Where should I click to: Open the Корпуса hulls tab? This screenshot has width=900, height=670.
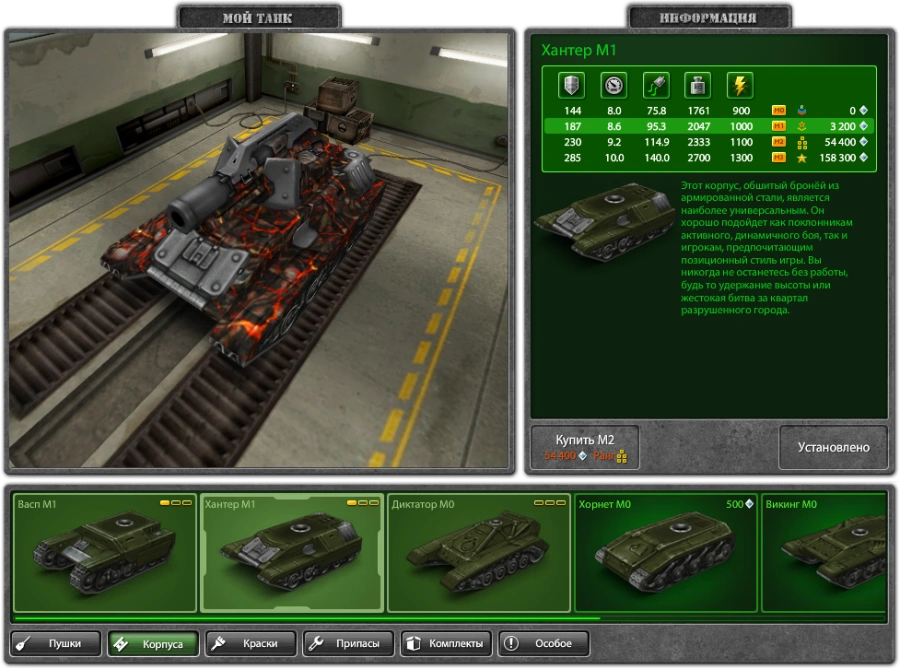(153, 644)
